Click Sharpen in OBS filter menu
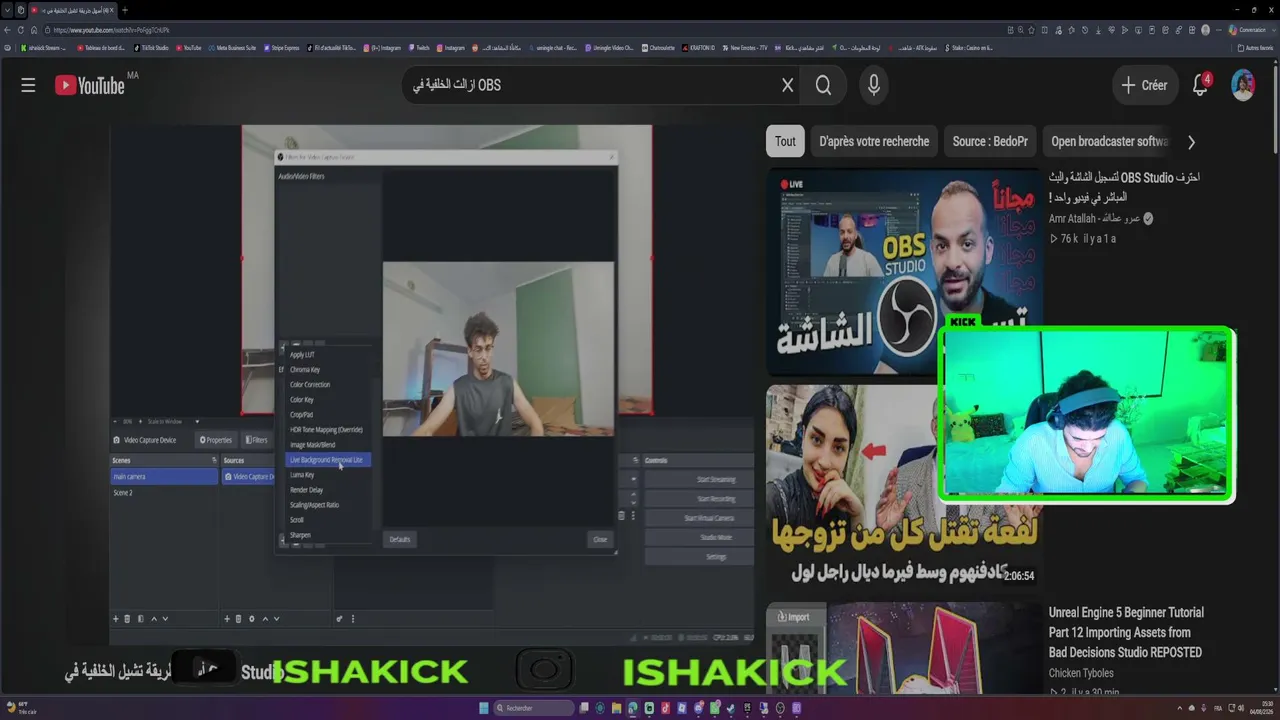 [300, 535]
